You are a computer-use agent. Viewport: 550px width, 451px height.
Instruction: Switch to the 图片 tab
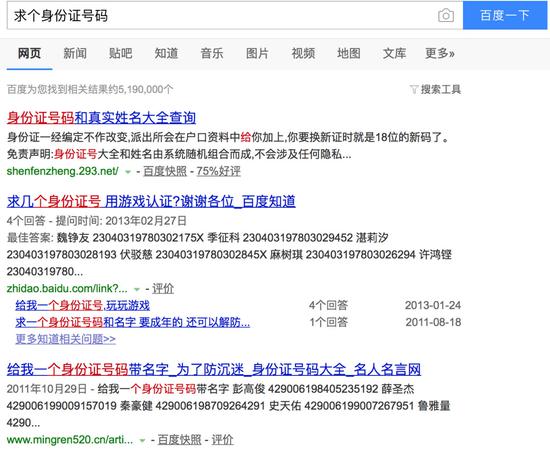pos(257,53)
